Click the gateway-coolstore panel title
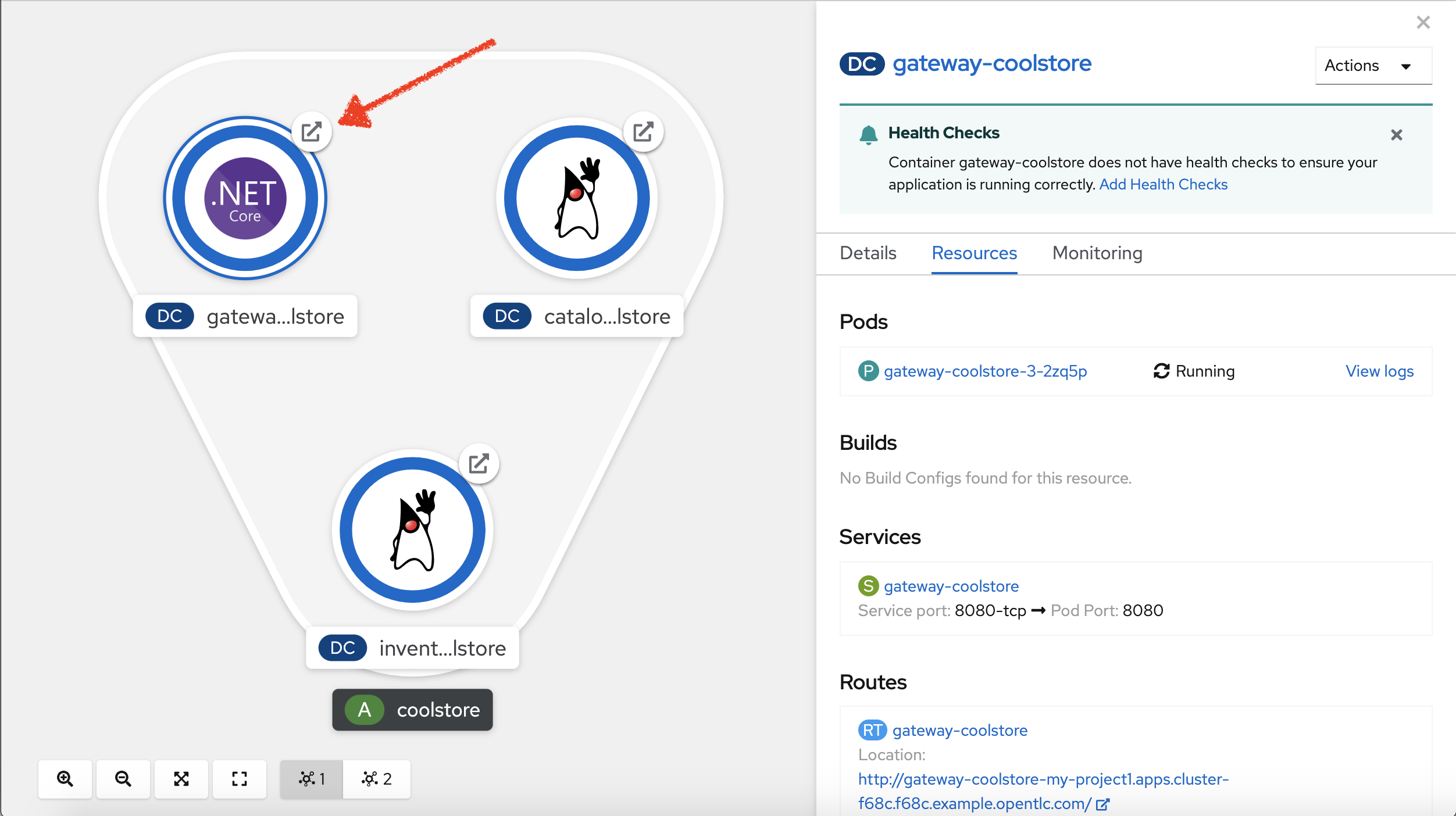This screenshot has width=1456, height=816. pyautogui.click(x=992, y=63)
